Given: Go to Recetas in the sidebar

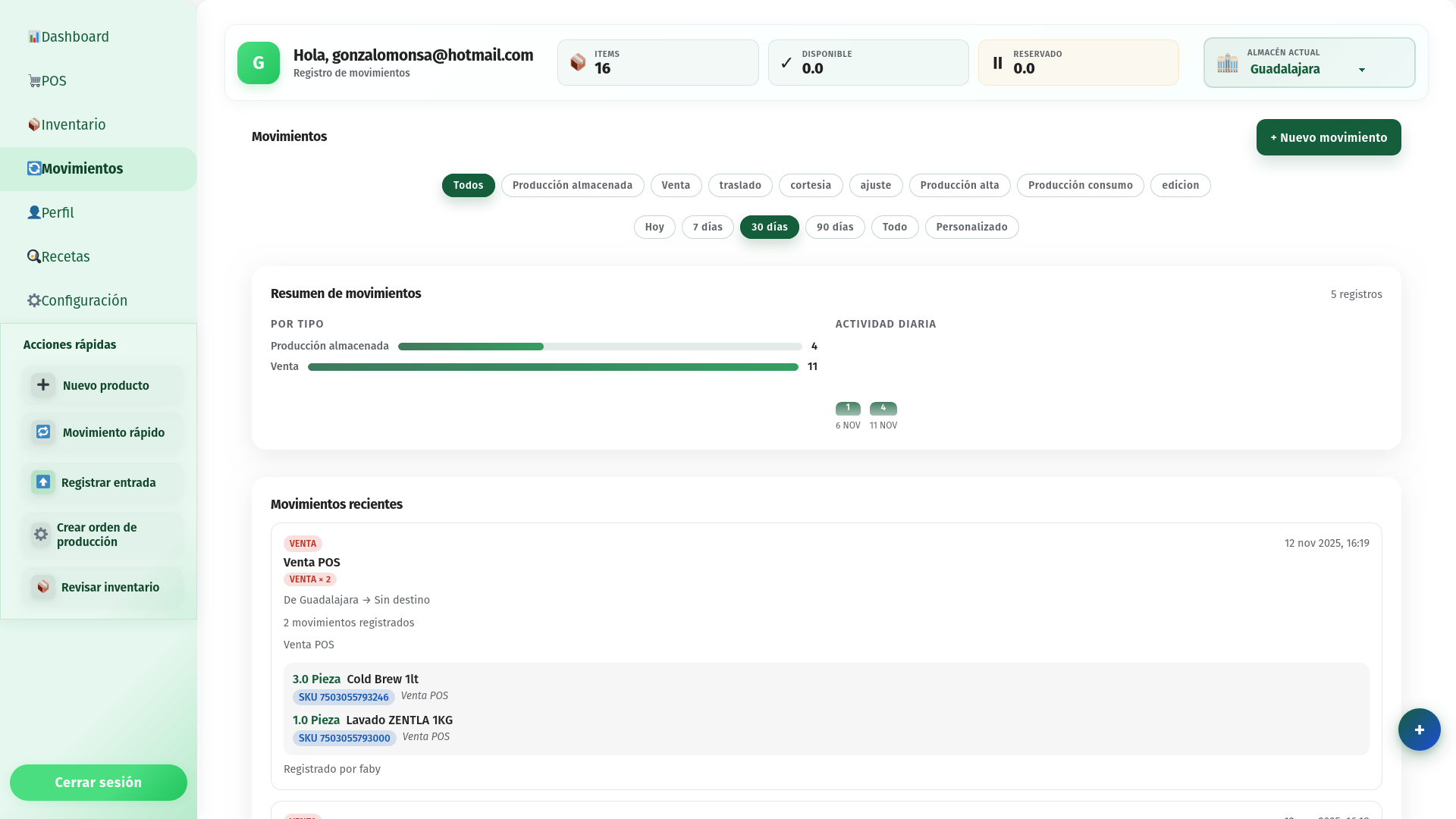Looking at the screenshot, I should pyautogui.click(x=65, y=257).
